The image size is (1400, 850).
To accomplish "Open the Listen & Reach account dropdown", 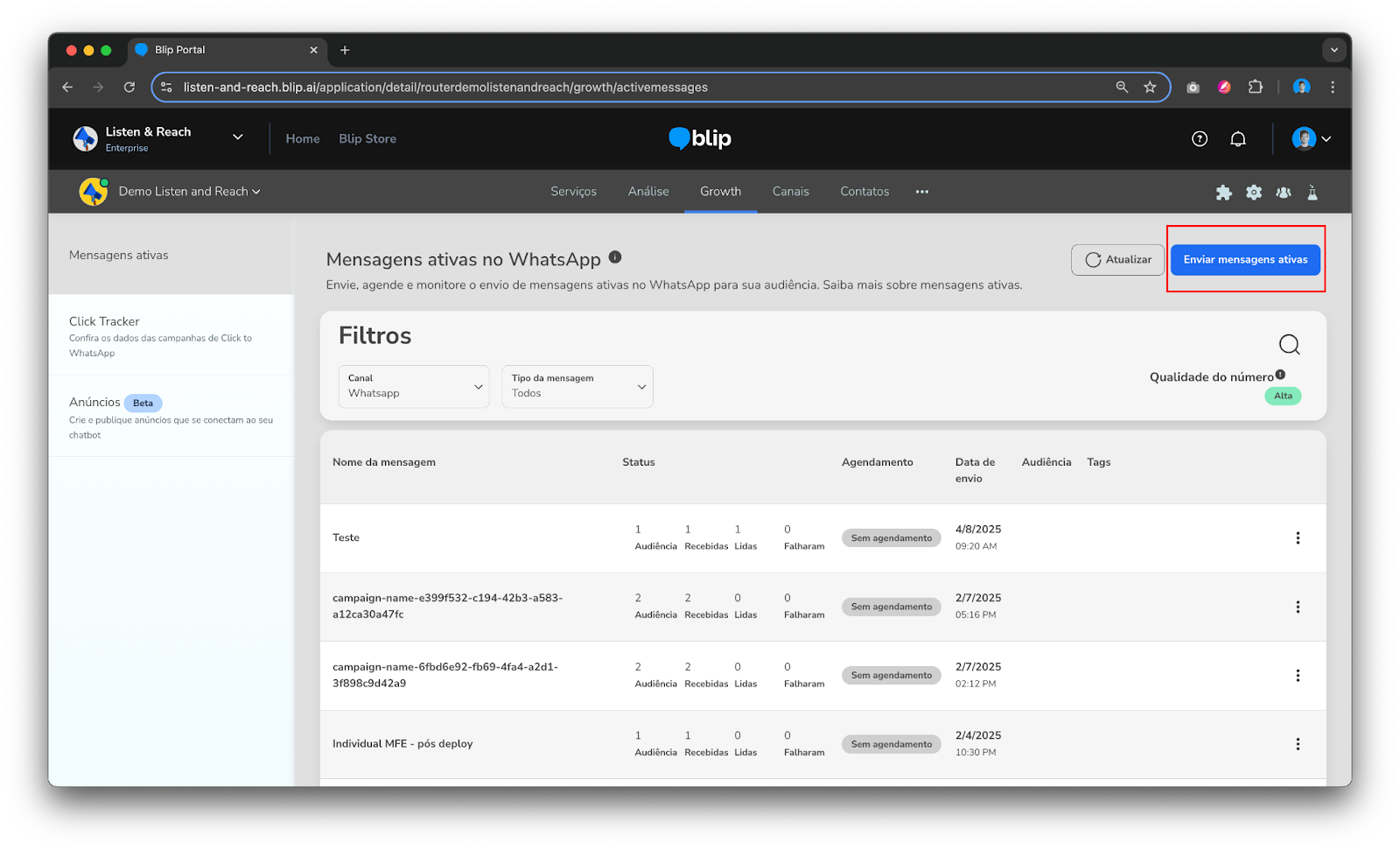I will pyautogui.click(x=237, y=137).
